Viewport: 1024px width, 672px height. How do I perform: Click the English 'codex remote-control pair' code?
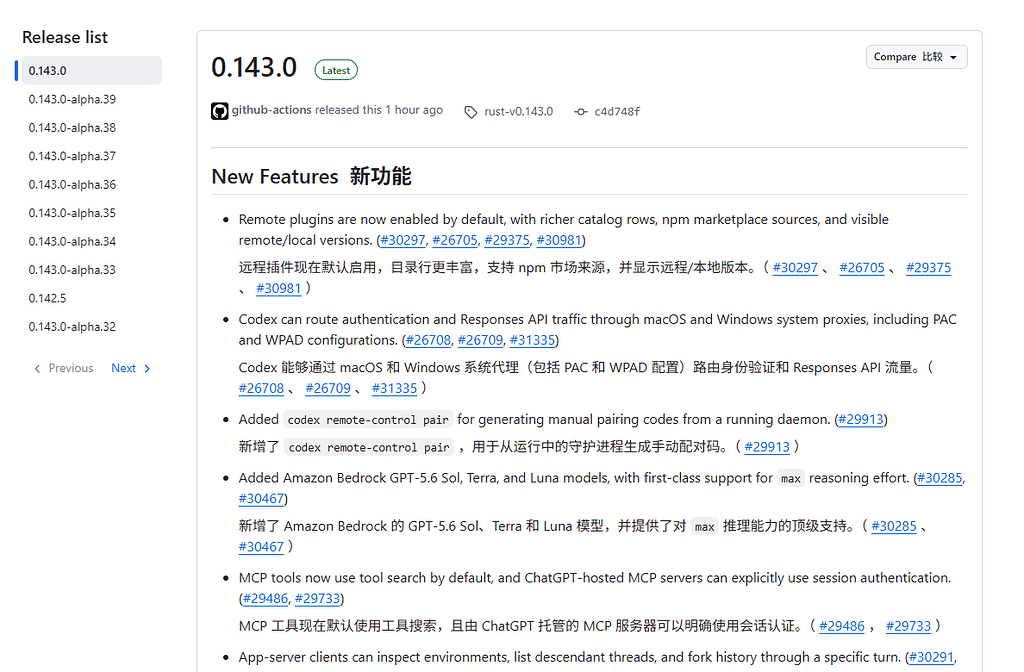(x=368, y=420)
